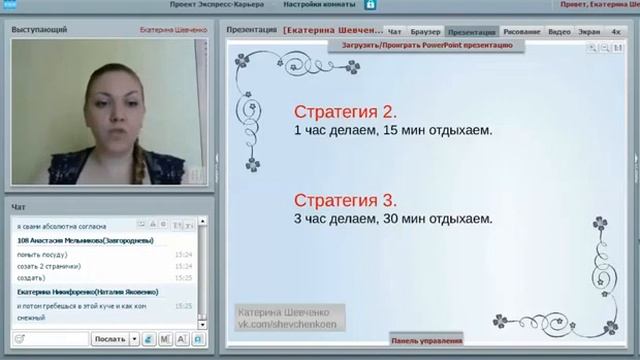Click the smiley emoticon icon in chat input
The image size is (640, 360).
[19, 339]
